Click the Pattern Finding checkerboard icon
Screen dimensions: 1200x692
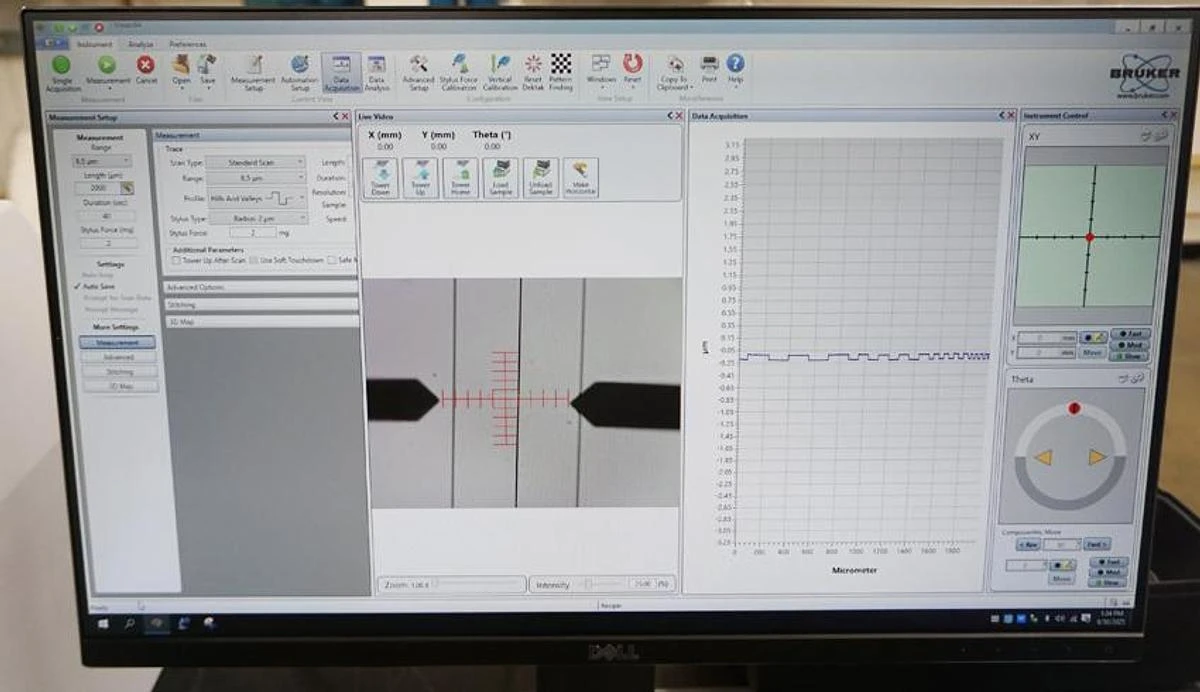point(561,66)
